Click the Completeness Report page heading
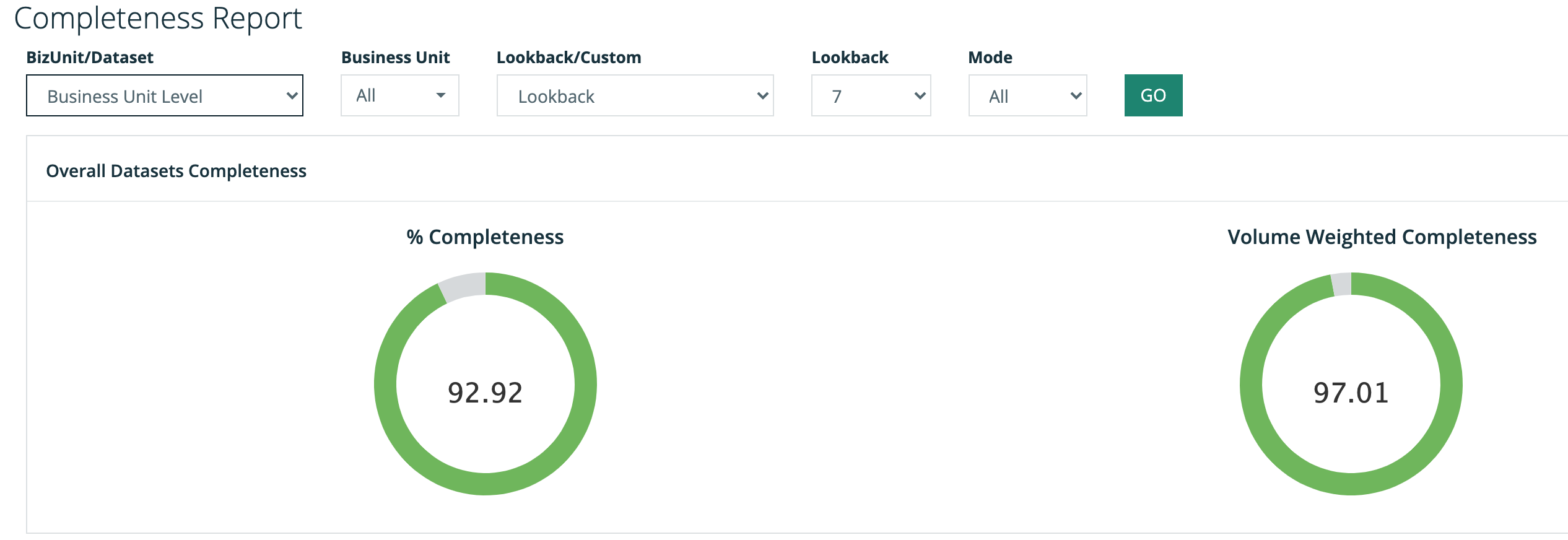 [158, 18]
